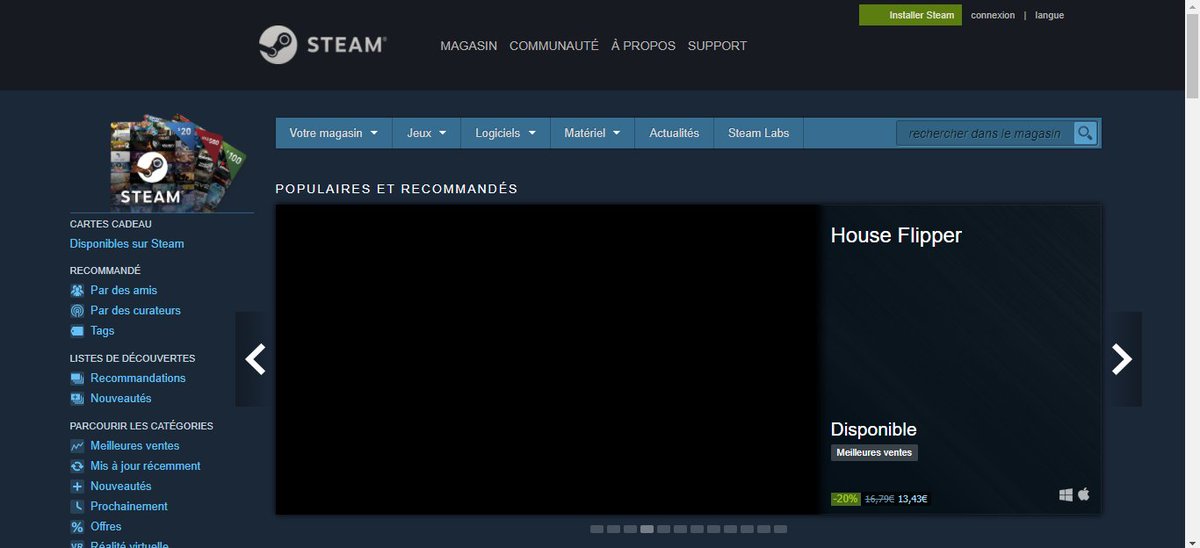
Task: Click the curators broadcast icon in the sidebar
Action: [77, 311]
